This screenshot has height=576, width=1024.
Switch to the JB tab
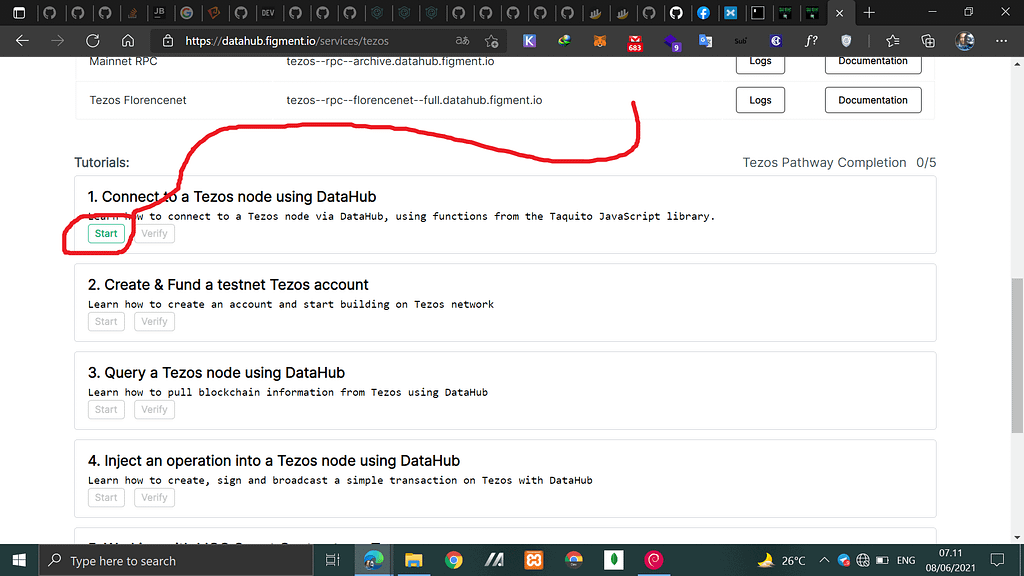159,12
